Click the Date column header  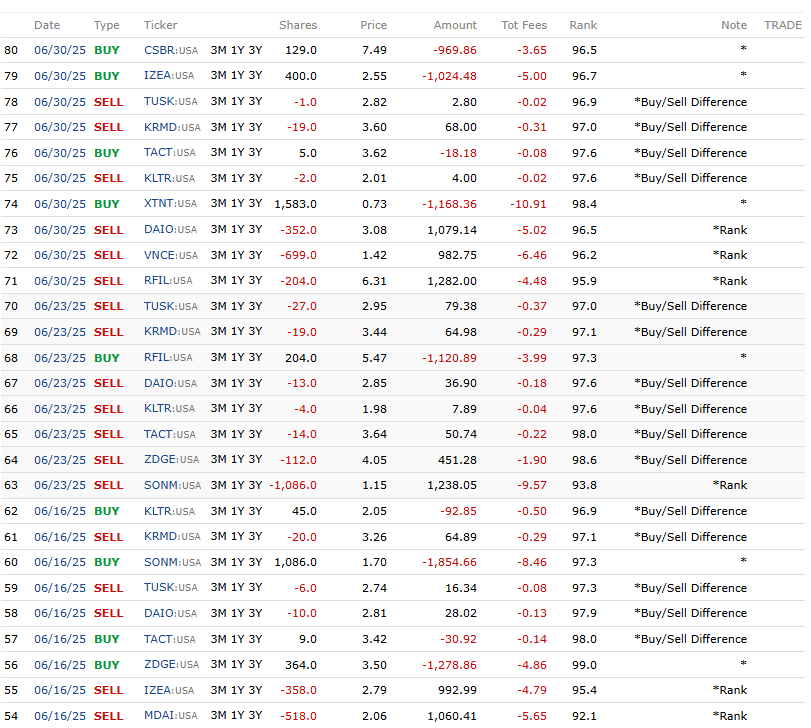[x=47, y=25]
